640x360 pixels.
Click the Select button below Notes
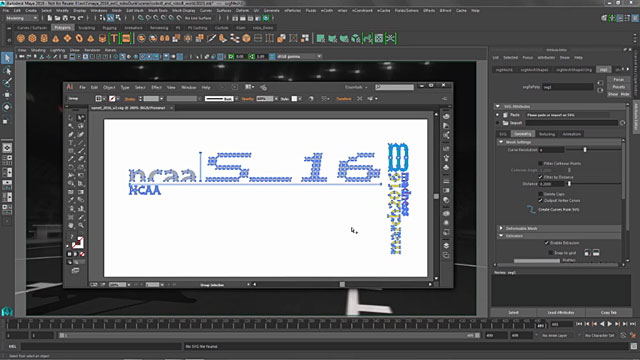(513, 312)
